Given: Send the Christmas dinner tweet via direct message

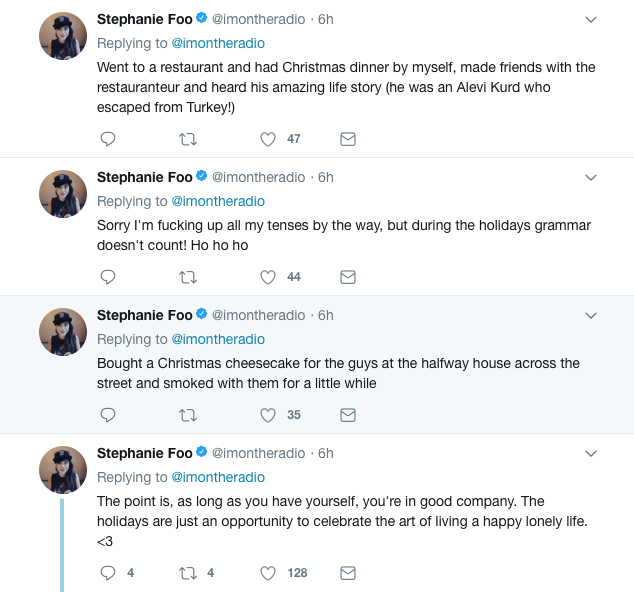Looking at the screenshot, I should 348,139.
